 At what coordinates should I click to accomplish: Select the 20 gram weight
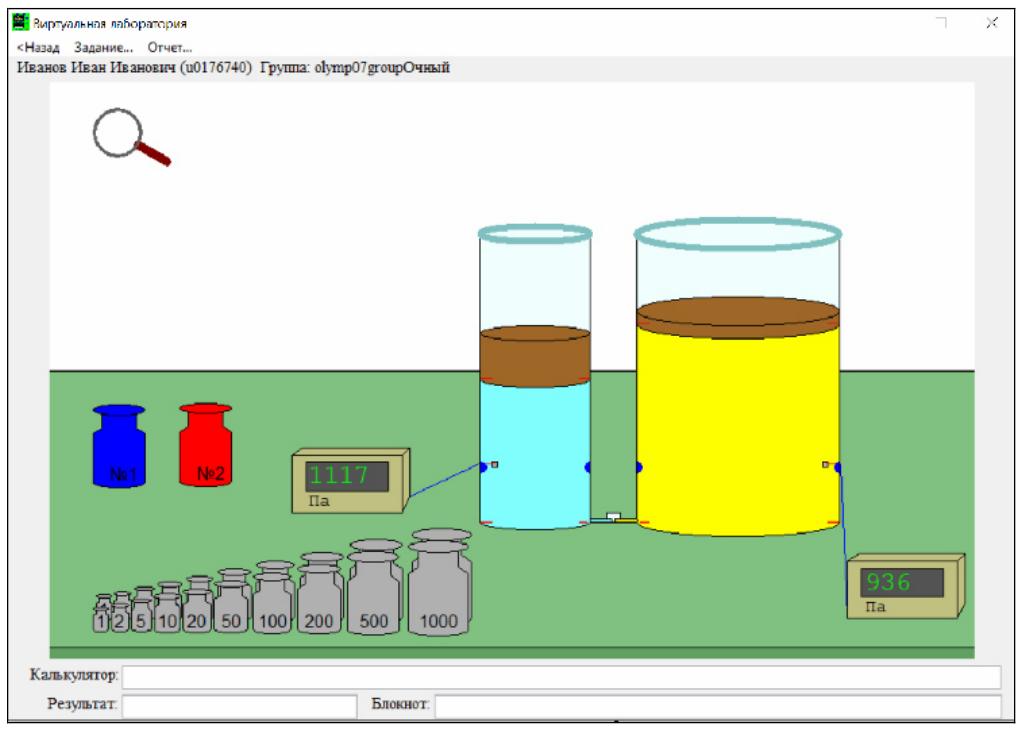pos(197,604)
